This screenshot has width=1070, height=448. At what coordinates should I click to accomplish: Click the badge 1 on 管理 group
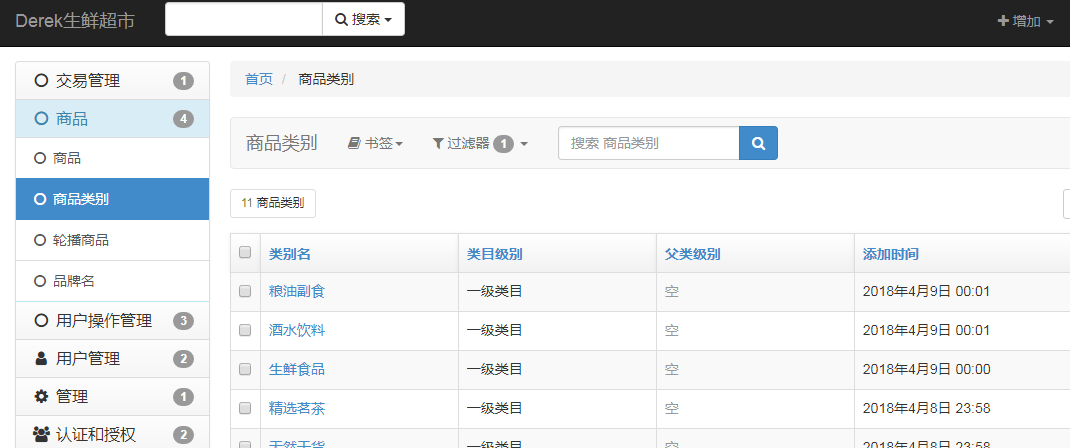pyautogui.click(x=183, y=397)
